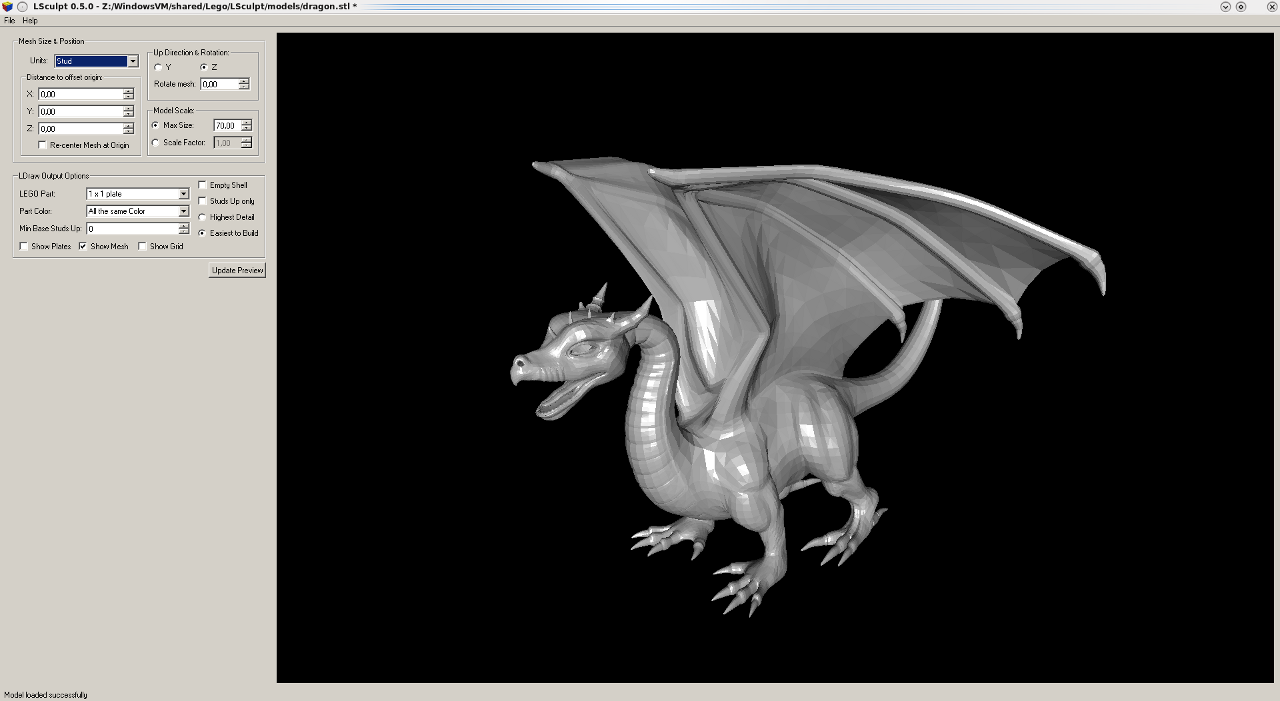Screen dimensions: 1280x701
Task: Click the X offset input field
Action: coord(80,94)
